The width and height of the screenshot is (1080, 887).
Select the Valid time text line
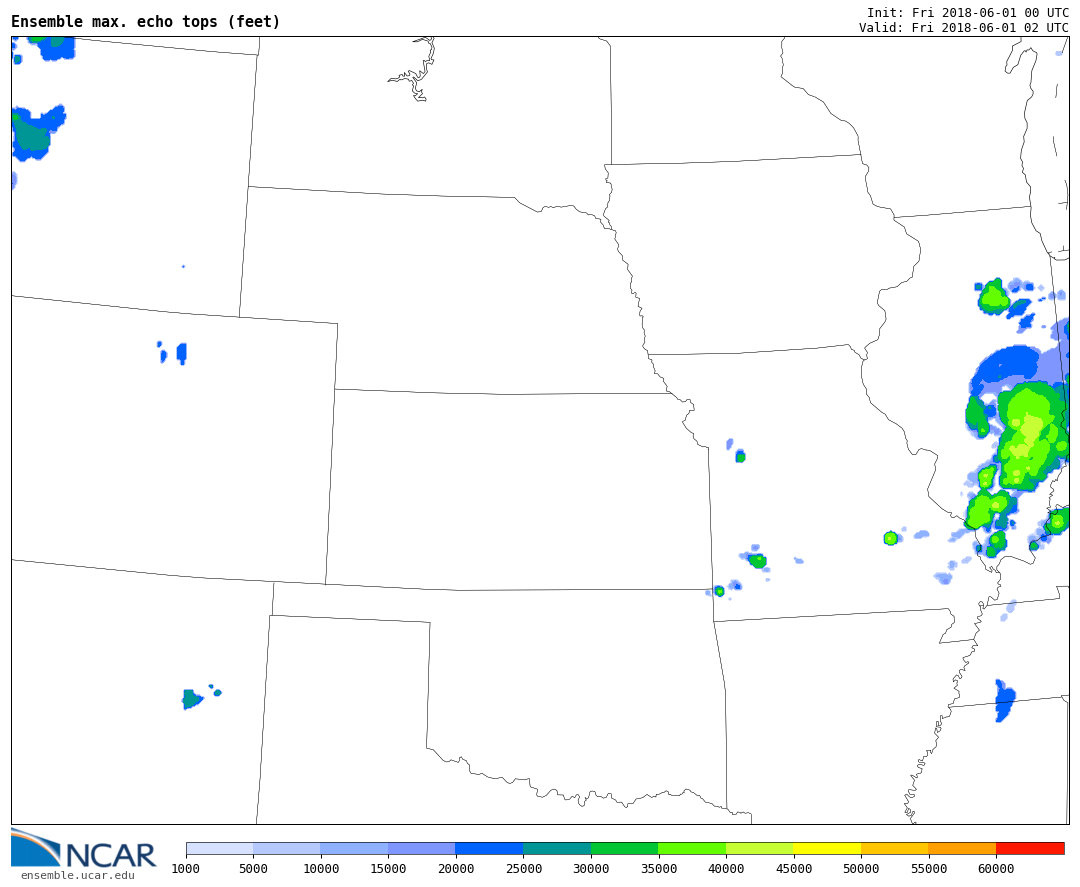(963, 28)
